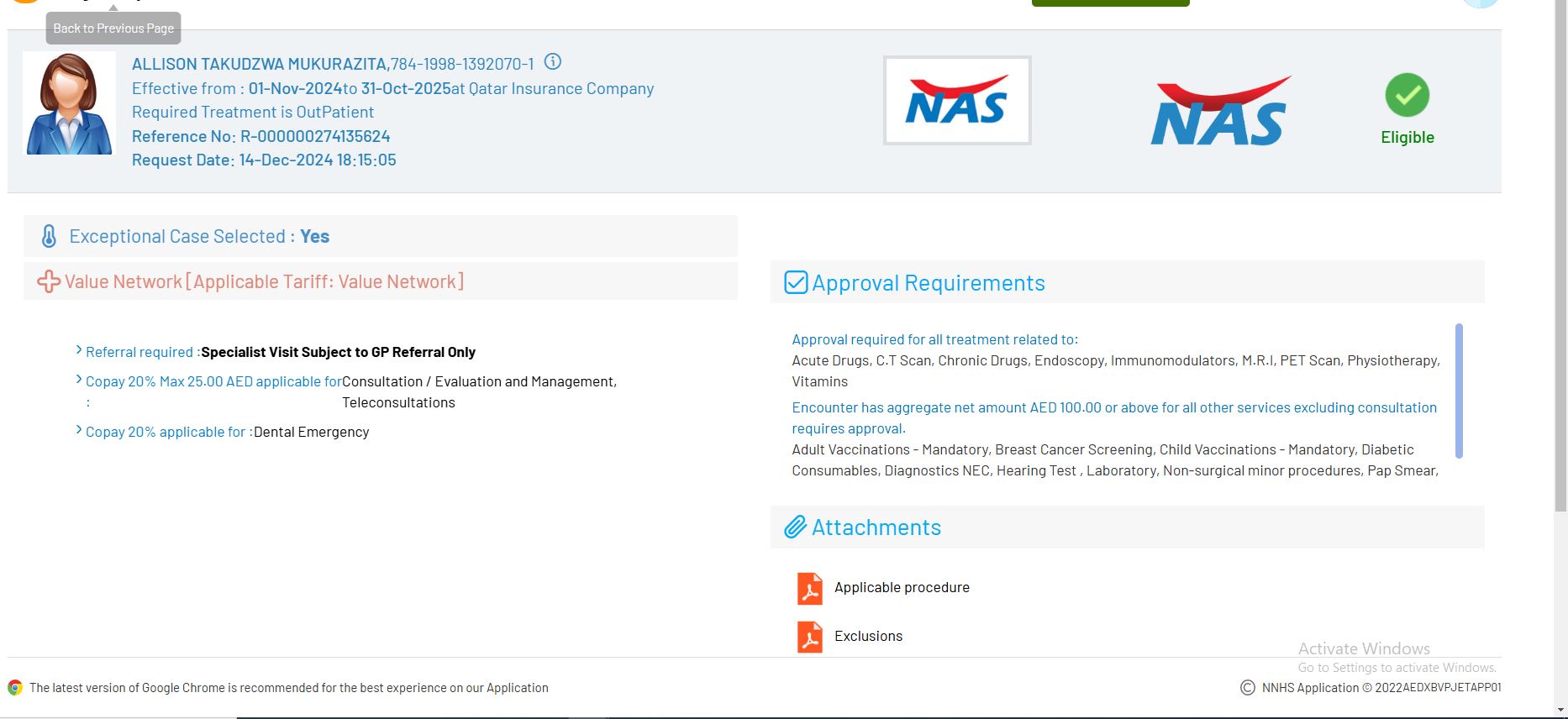Click the Value Network tariff heading
The image size is (1568, 719).
click(264, 281)
